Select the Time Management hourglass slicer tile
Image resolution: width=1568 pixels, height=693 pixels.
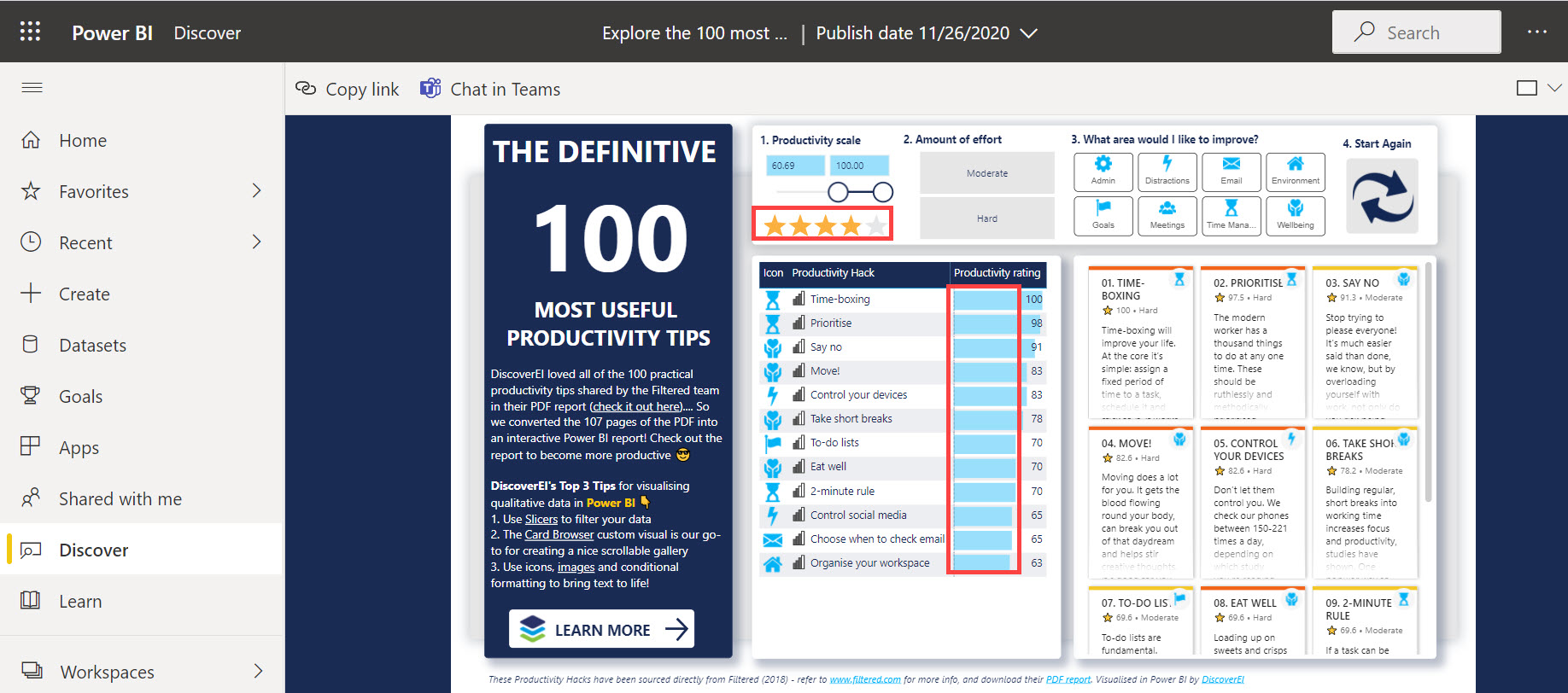1231,215
